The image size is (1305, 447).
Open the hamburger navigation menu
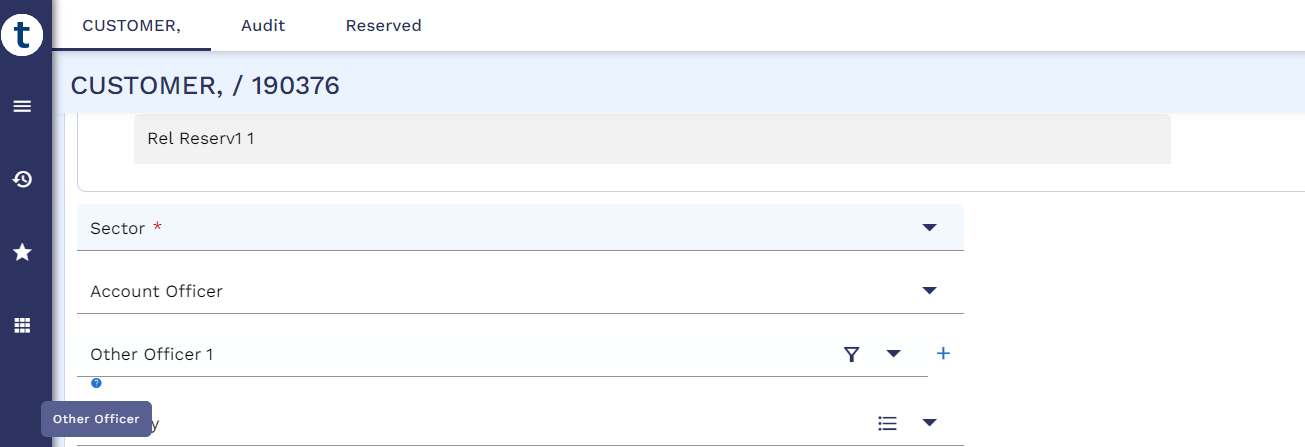22,106
